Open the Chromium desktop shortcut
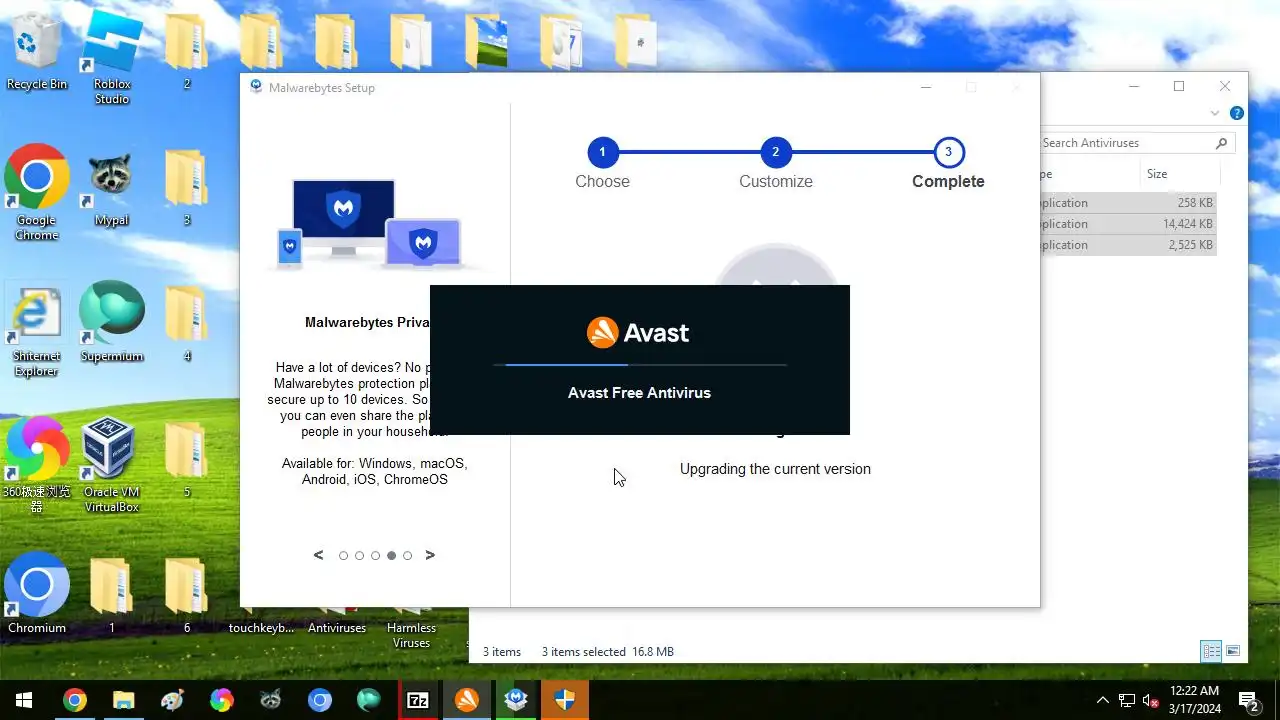The width and height of the screenshot is (1280, 720). click(x=37, y=594)
